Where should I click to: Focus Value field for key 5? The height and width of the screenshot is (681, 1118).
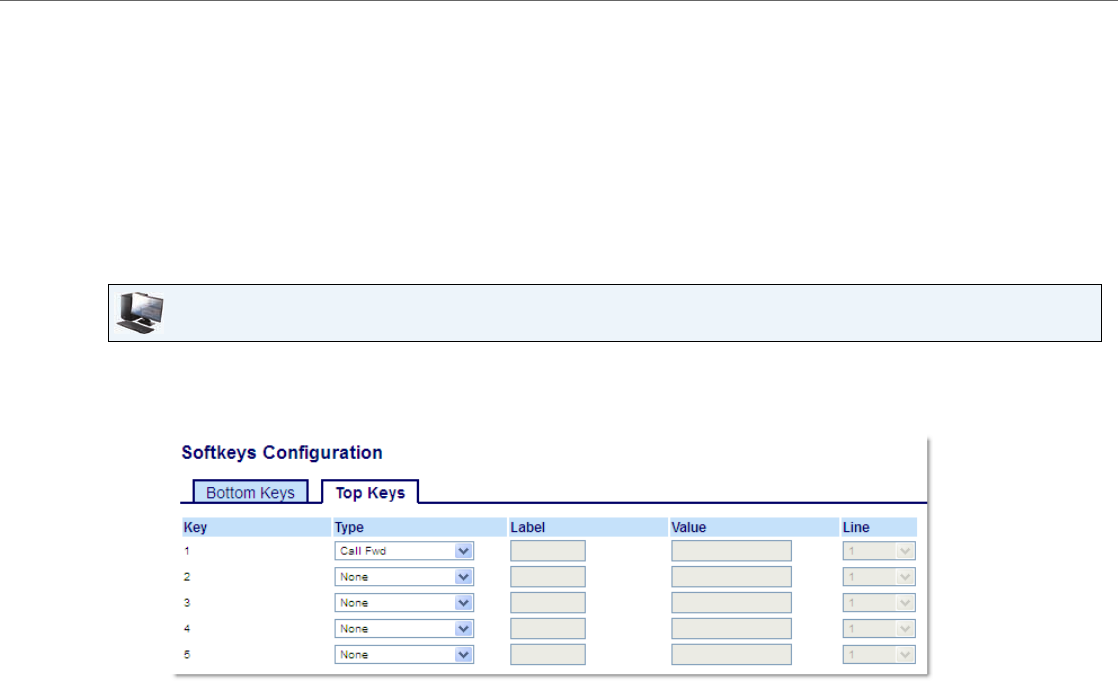tap(731, 655)
